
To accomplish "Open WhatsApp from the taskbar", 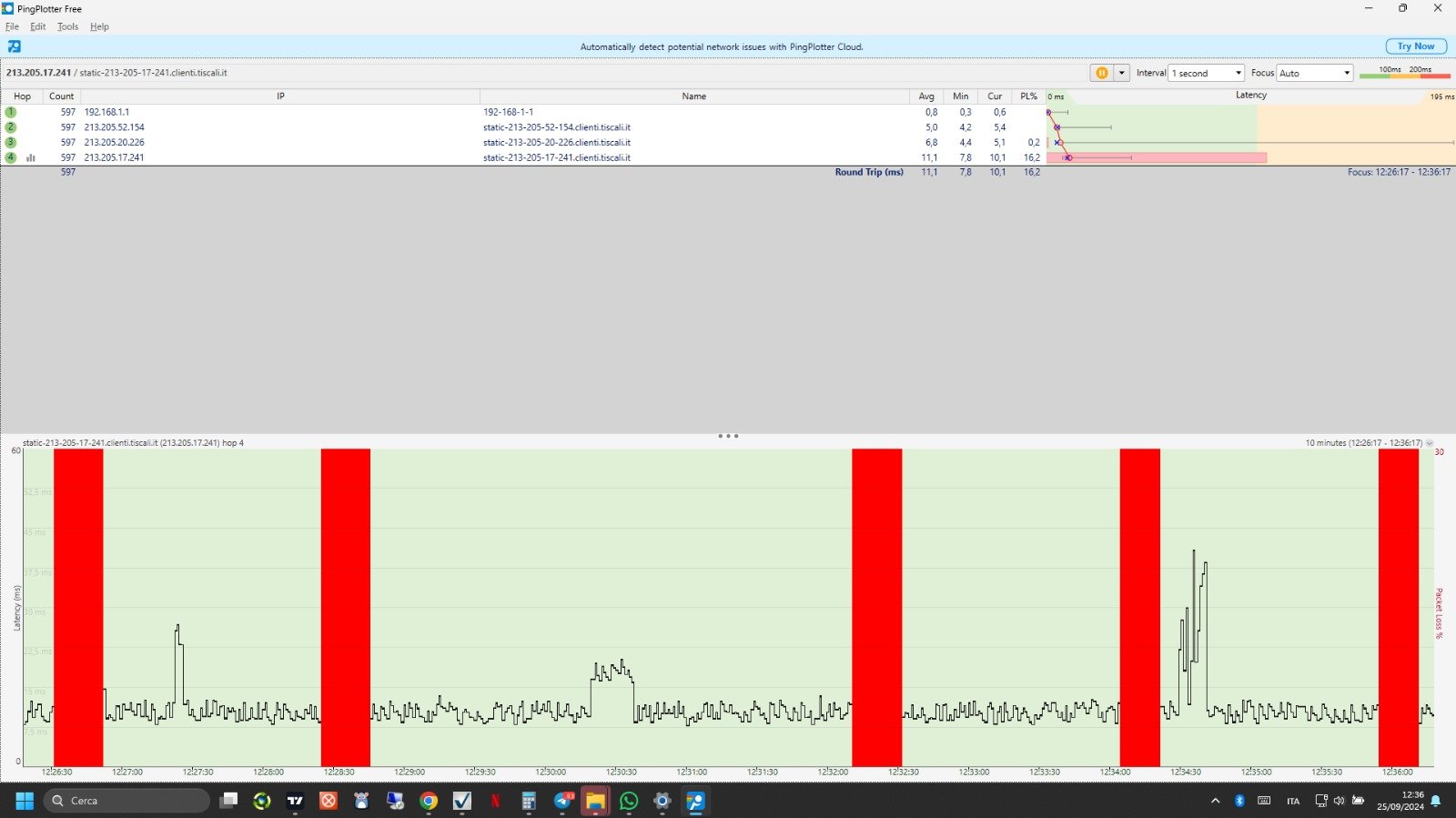I will [629, 801].
